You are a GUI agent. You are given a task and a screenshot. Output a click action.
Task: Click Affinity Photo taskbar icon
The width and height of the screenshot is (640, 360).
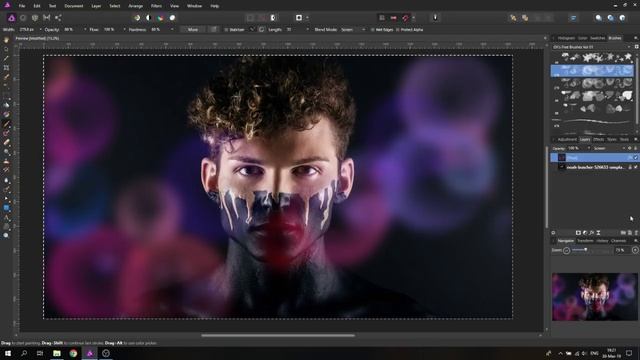[x=90, y=353]
